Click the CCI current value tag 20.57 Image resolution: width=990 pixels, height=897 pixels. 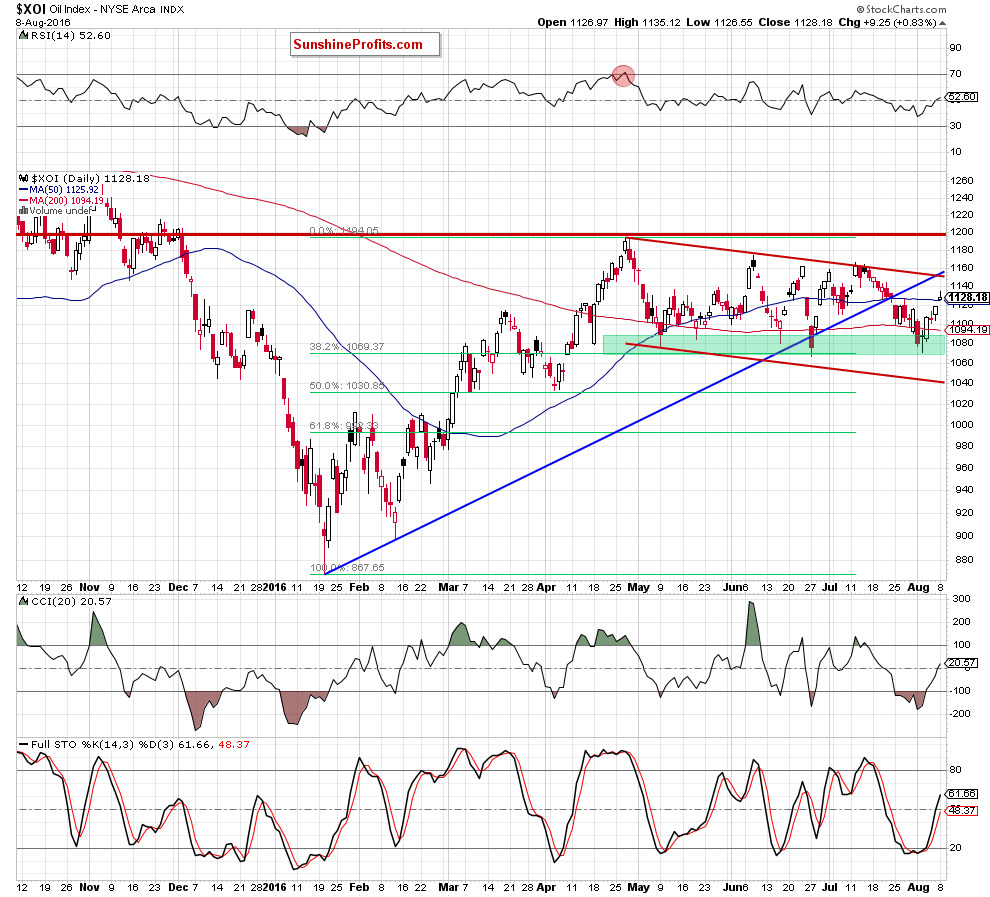pyautogui.click(x=962, y=663)
